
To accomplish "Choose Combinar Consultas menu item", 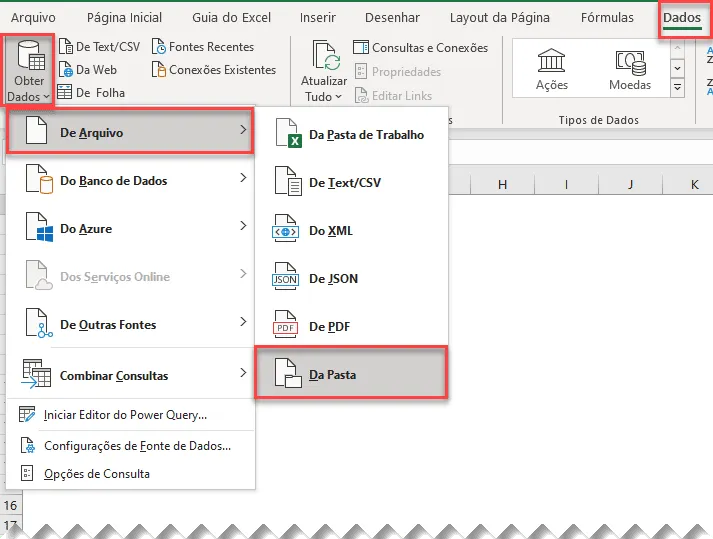I will [x=130, y=375].
